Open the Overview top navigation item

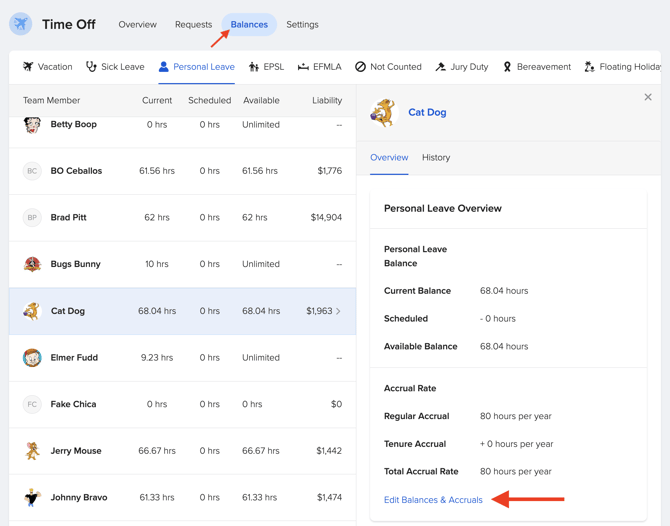point(137,24)
